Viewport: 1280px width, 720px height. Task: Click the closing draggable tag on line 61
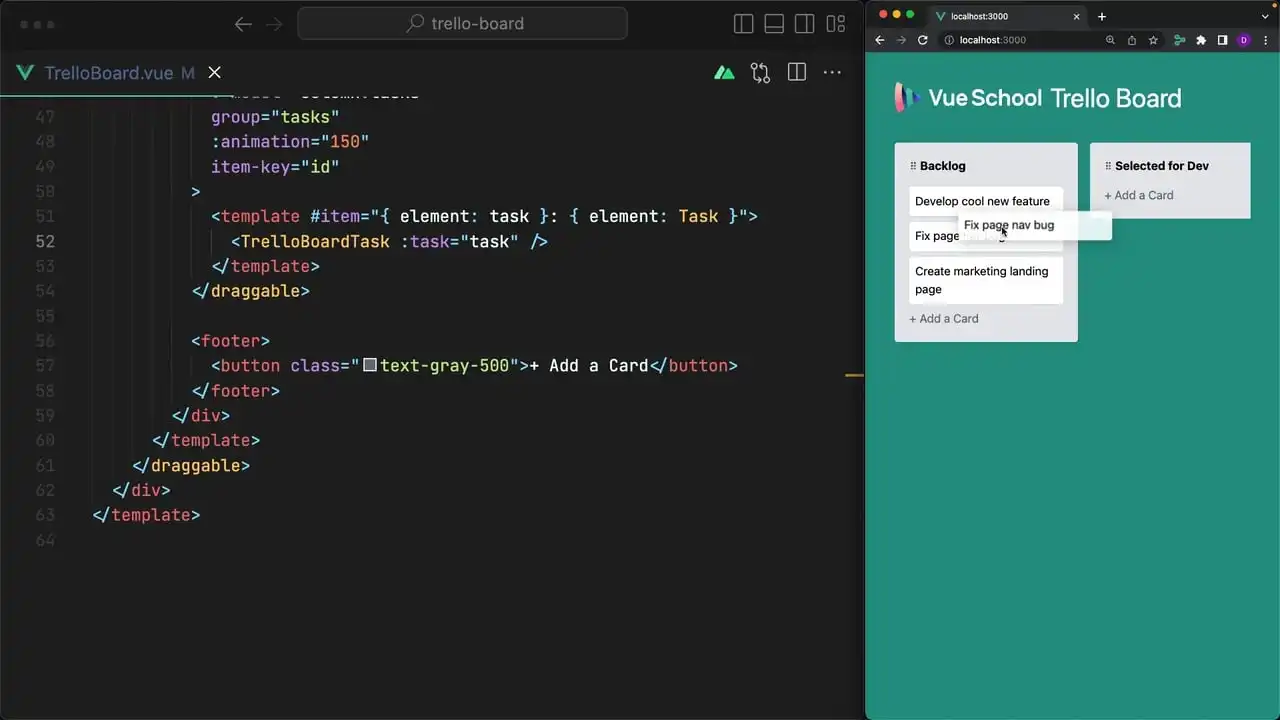pos(191,465)
